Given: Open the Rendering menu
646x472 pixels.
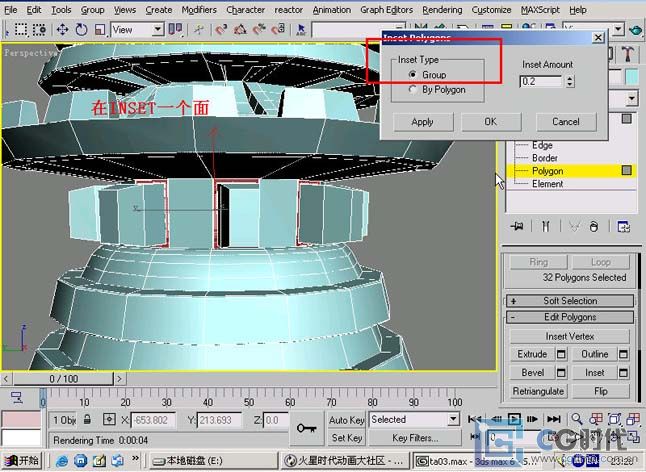Looking at the screenshot, I should (x=442, y=9).
